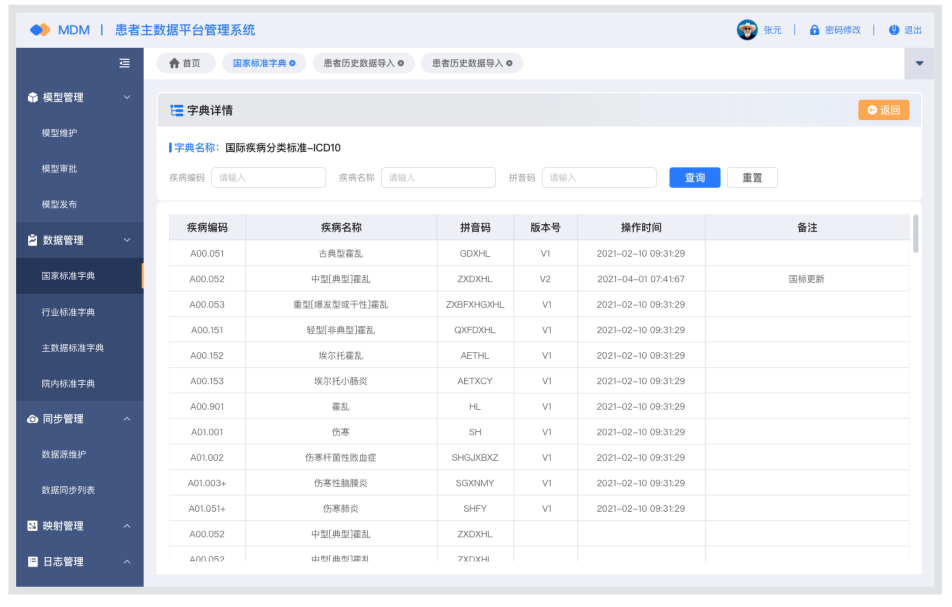952x607 pixels.
Task: Click the 数据管理 clipboard icon
Action: pyautogui.click(x=33, y=240)
